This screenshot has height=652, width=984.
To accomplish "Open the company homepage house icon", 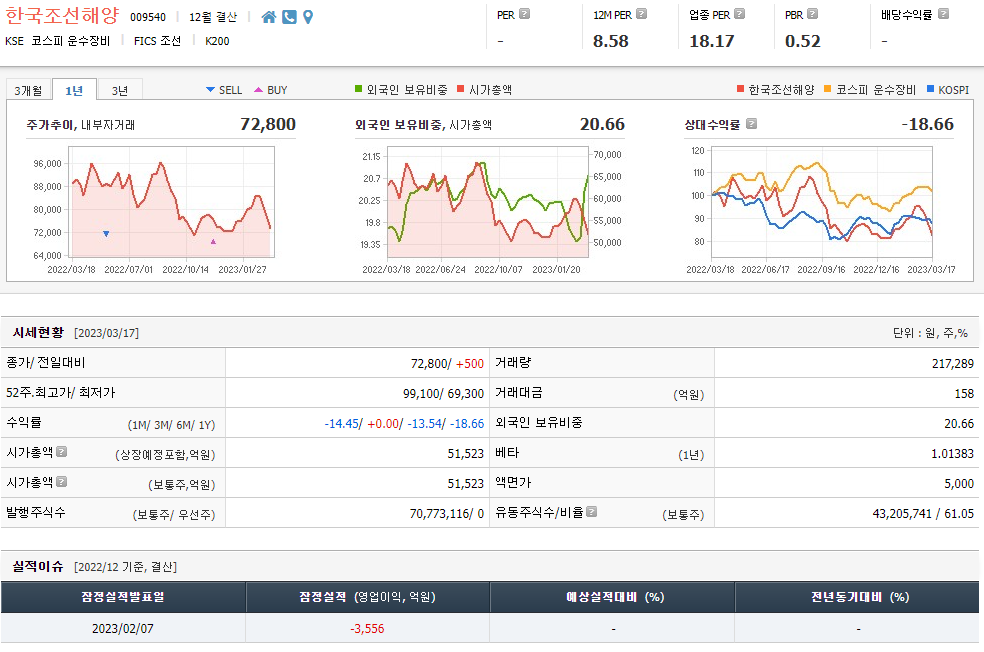I will [269, 17].
